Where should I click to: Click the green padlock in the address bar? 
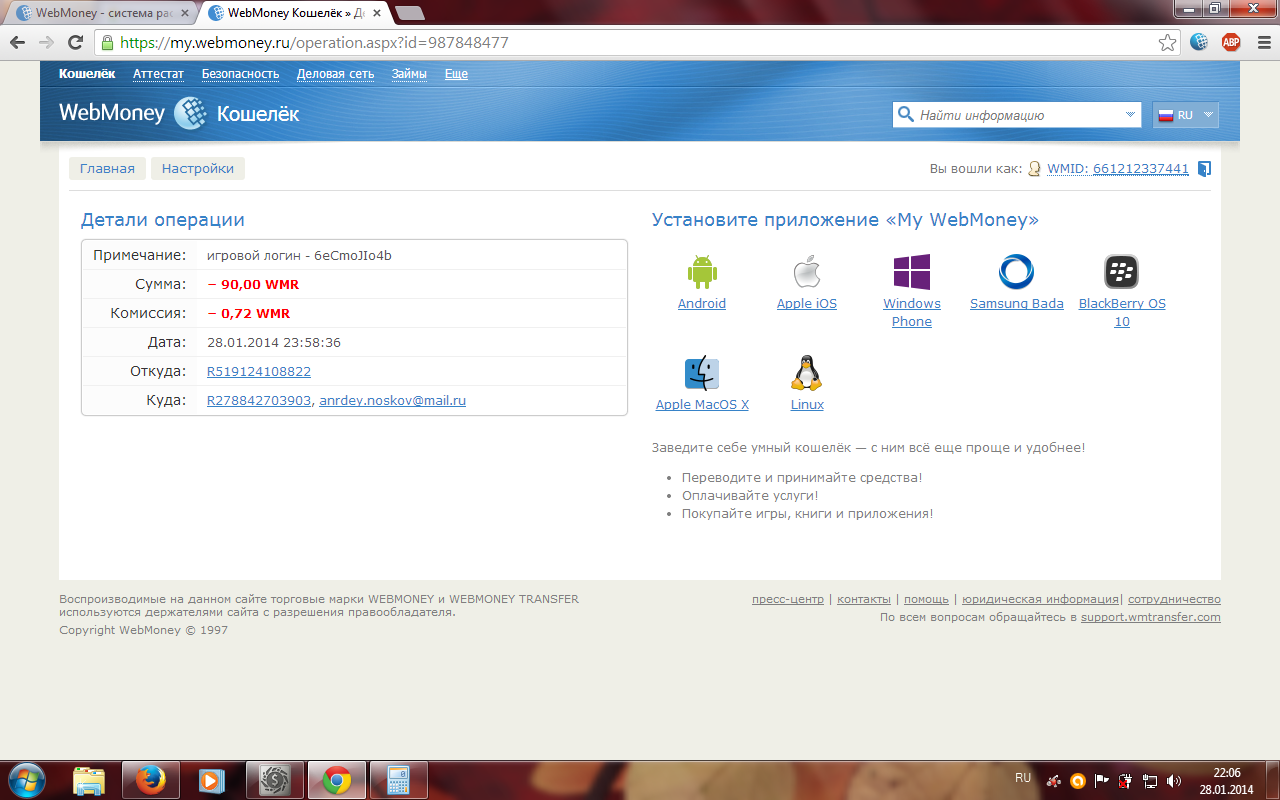click(107, 43)
